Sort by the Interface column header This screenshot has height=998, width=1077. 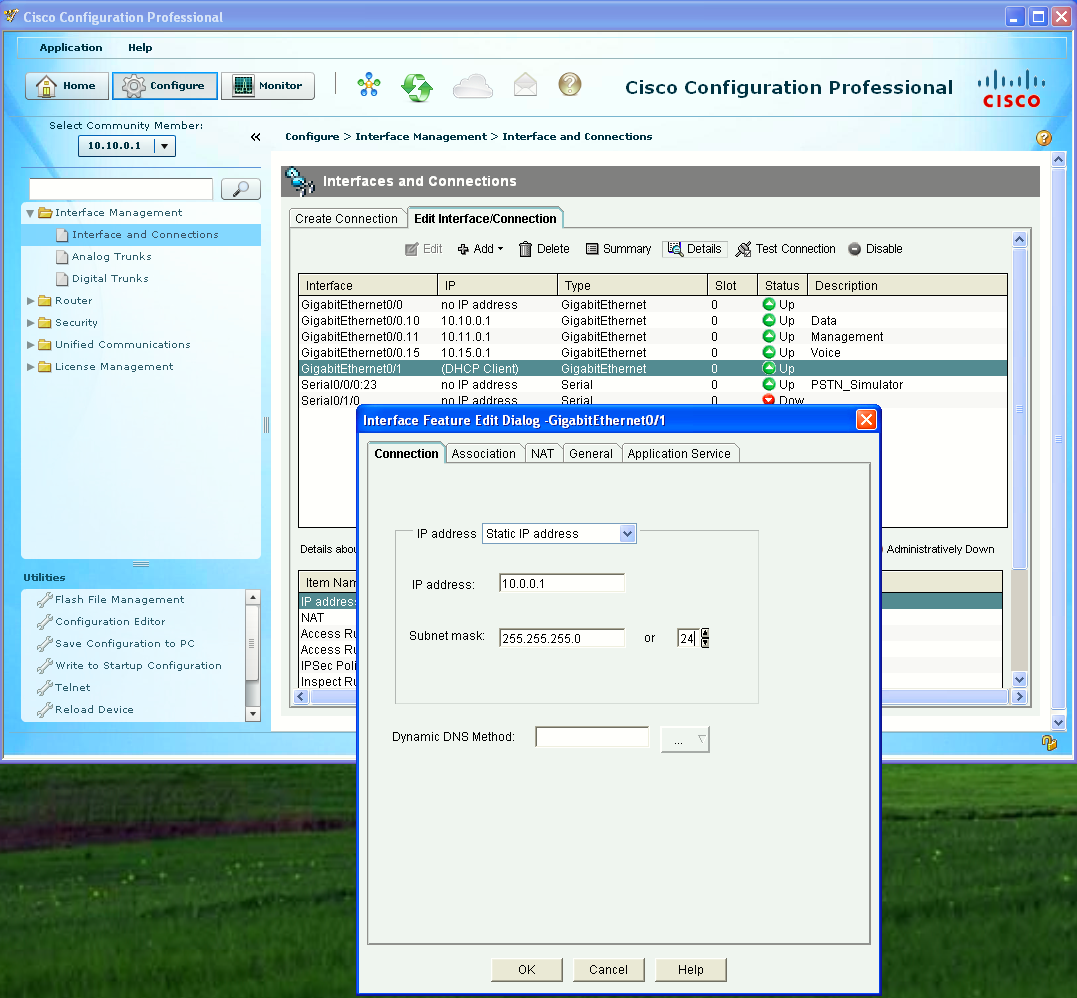(368, 285)
